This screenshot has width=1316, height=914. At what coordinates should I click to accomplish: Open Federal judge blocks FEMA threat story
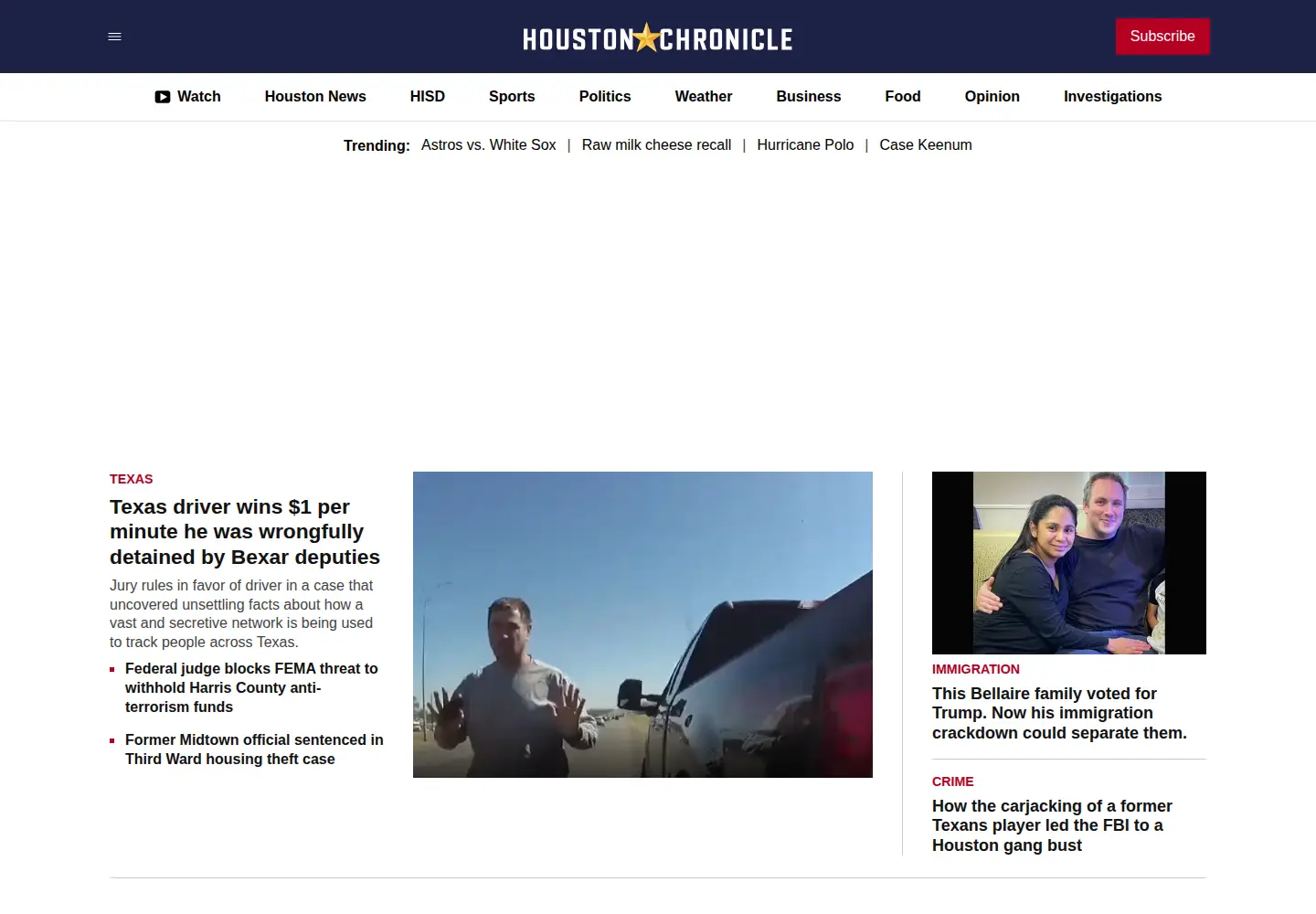click(x=251, y=688)
